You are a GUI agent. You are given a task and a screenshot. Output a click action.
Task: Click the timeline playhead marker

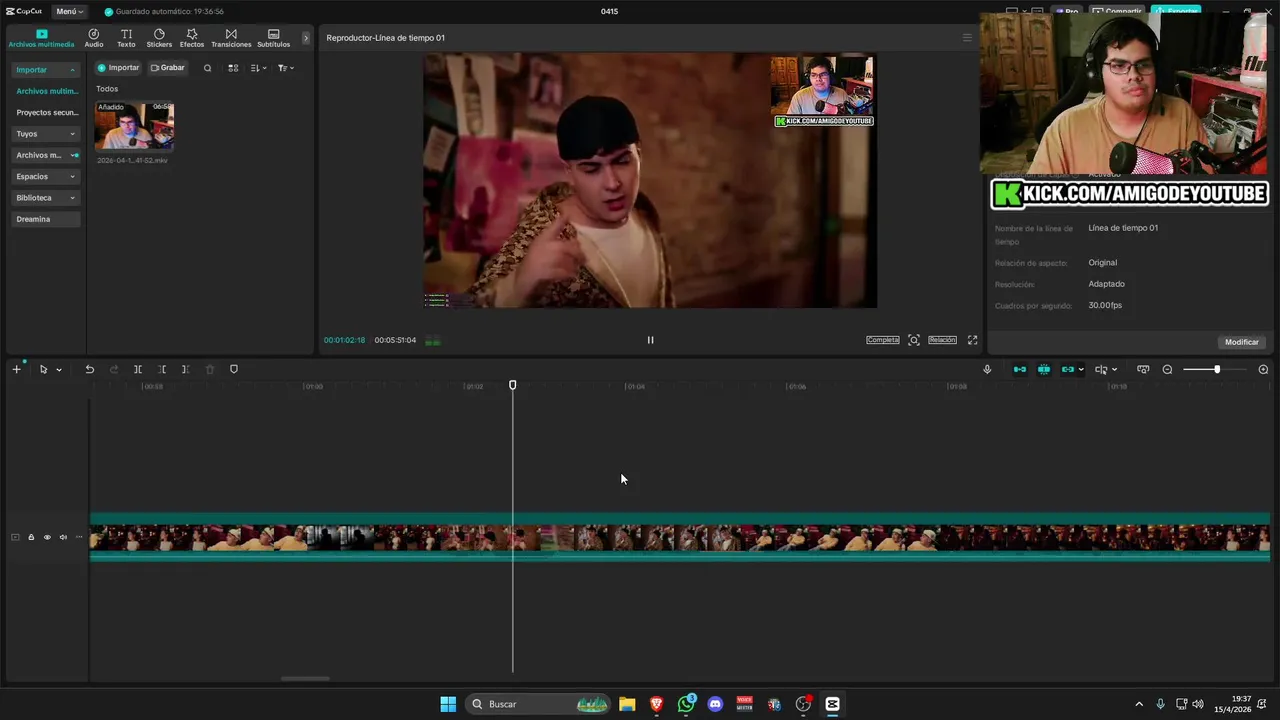[x=513, y=385]
